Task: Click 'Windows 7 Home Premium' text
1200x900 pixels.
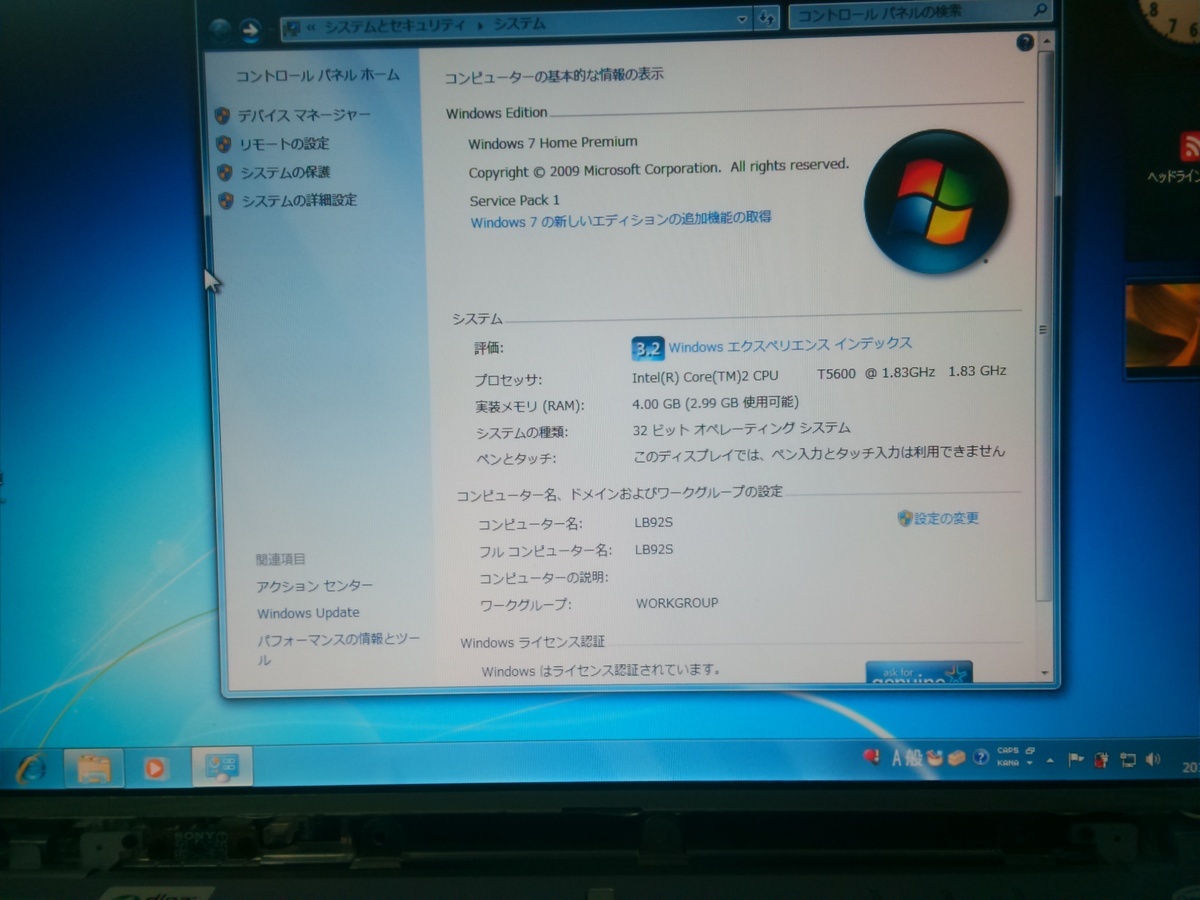Action: [553, 143]
